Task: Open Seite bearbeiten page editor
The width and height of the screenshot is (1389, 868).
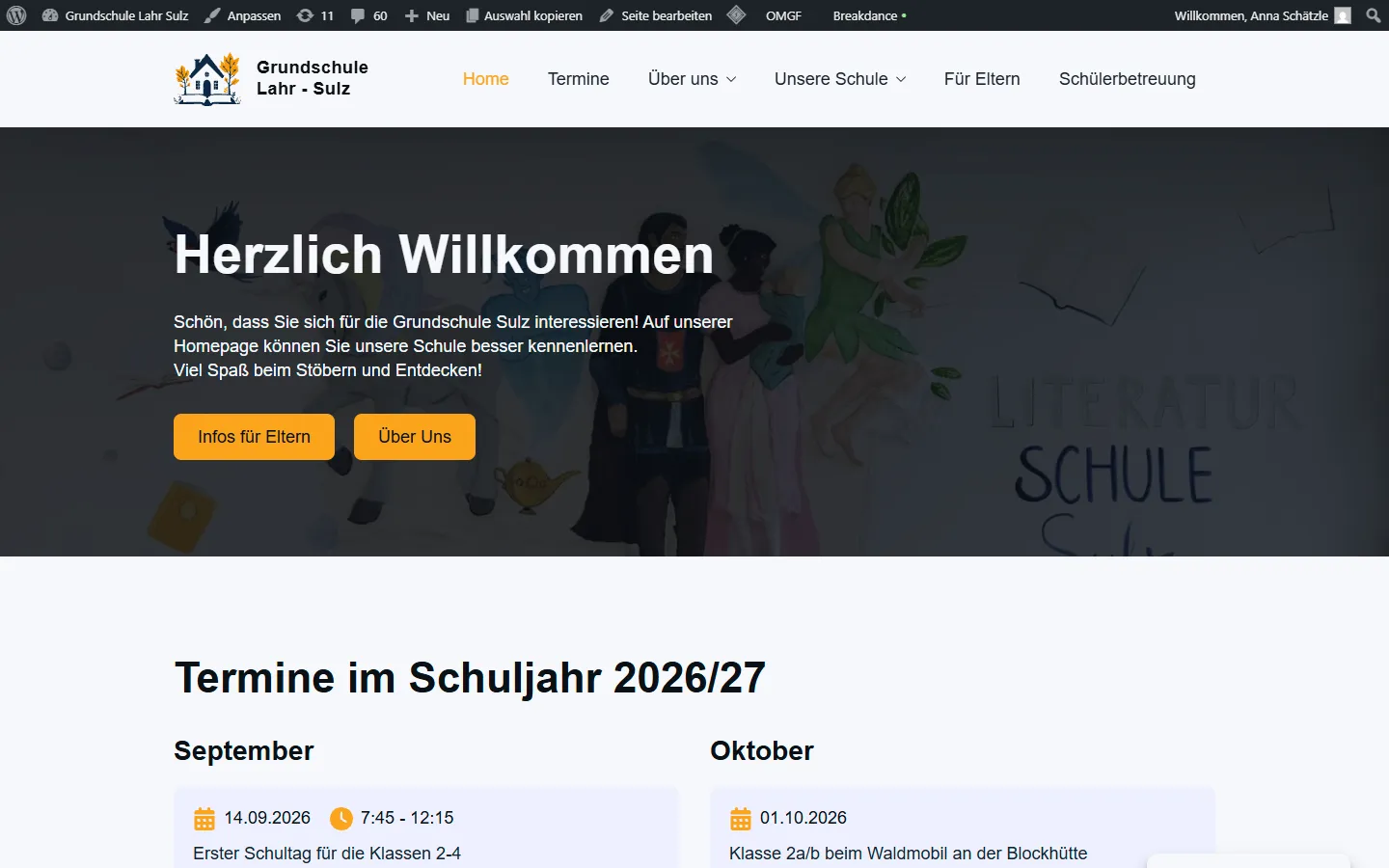Action: [656, 15]
